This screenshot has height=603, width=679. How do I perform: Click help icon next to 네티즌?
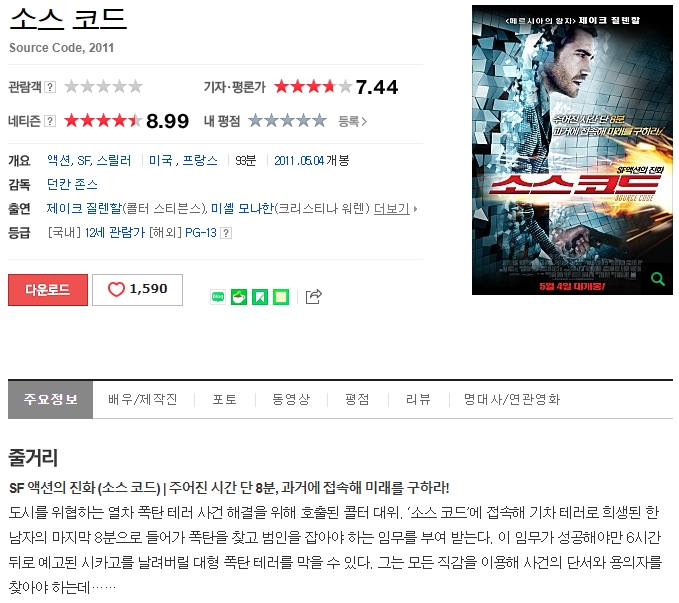point(50,121)
